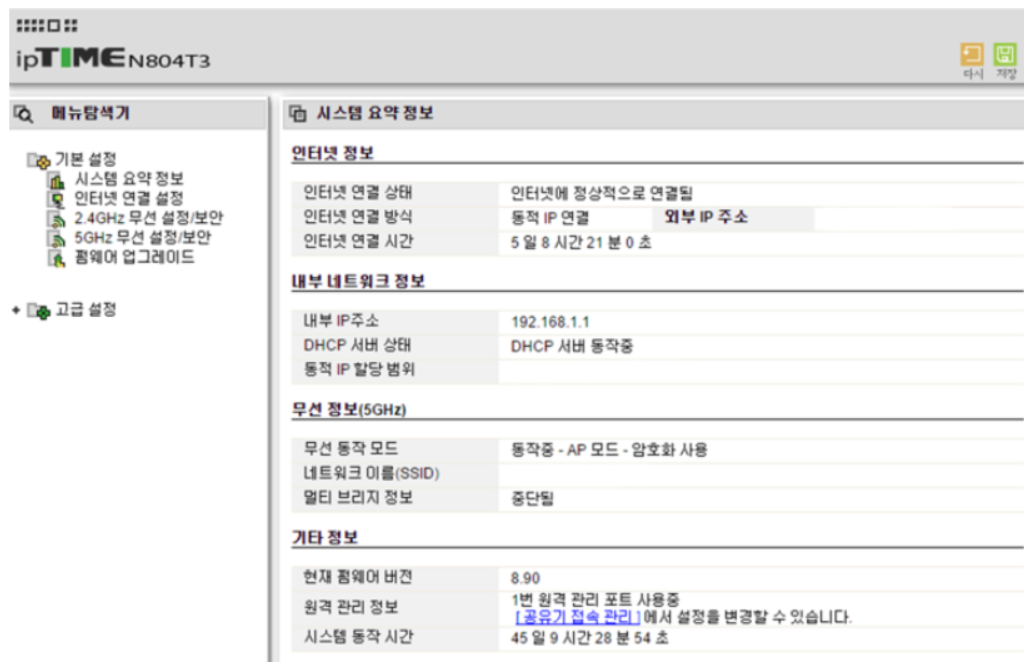The image size is (1024, 662).
Task: Expand the 고급 설정 folder entry
Action: pos(39,309)
